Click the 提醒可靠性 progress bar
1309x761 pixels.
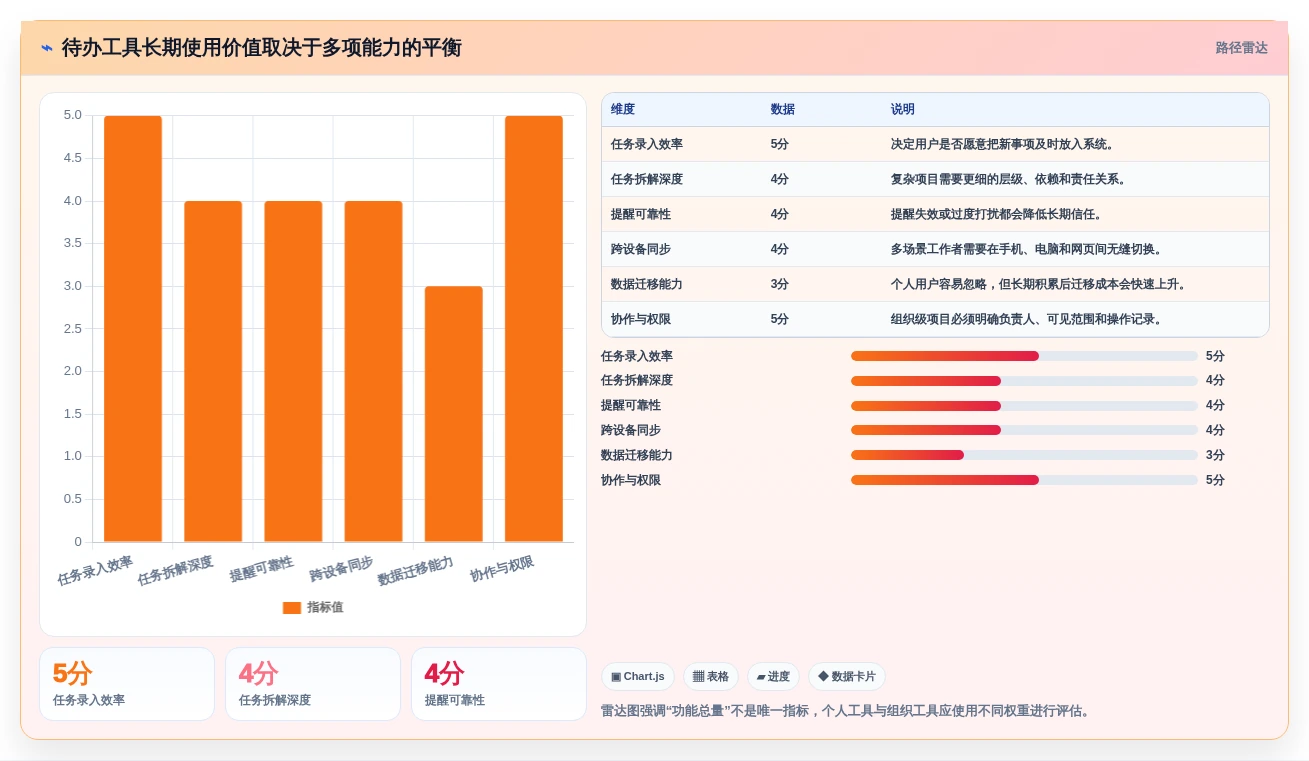[1024, 406]
